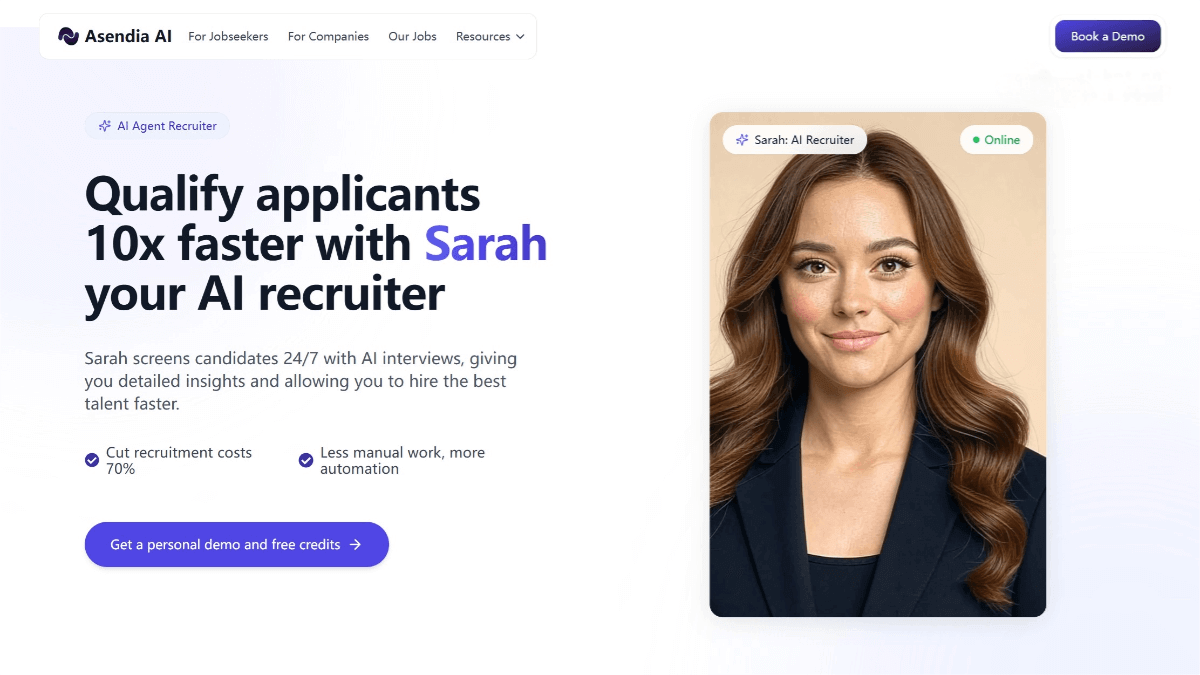The image size is (1200, 675).
Task: Click the checkmark icon beside Cut recruitment costs
Action: tap(92, 460)
